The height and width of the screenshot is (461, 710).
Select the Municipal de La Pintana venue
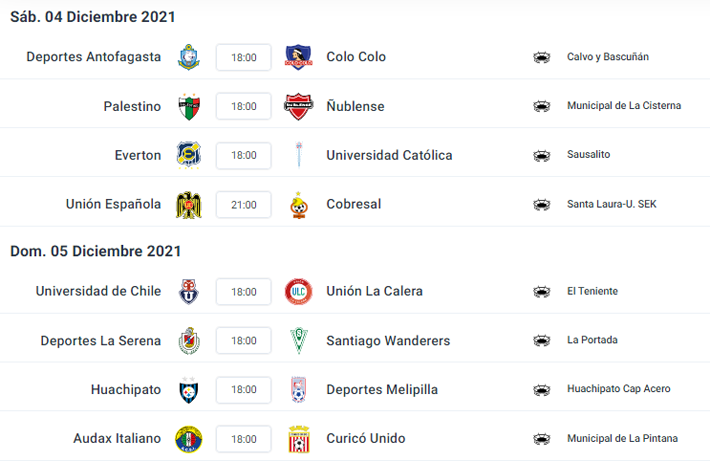pyautogui.click(x=621, y=438)
